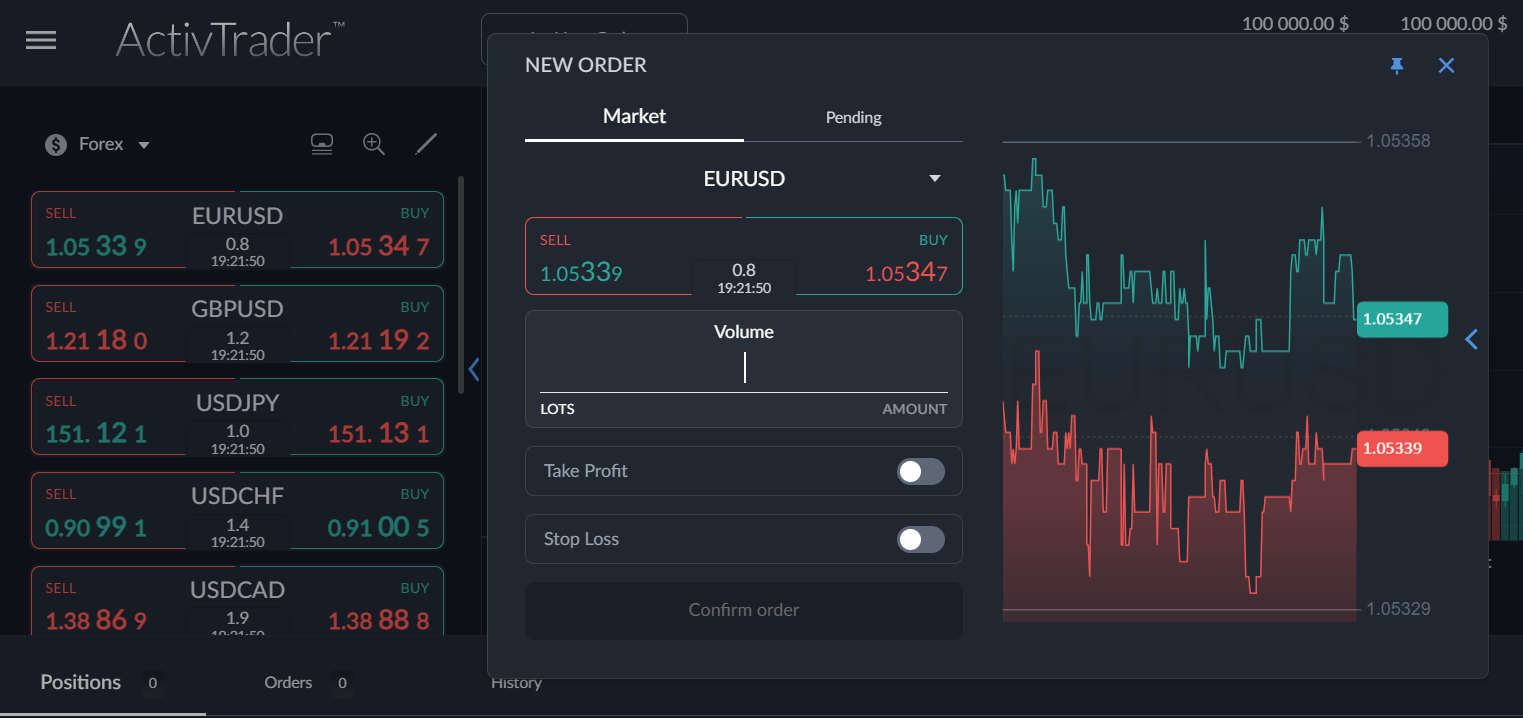This screenshot has height=718, width=1523.
Task: Collapse the watchlist panel with left arrow
Action: 474,370
